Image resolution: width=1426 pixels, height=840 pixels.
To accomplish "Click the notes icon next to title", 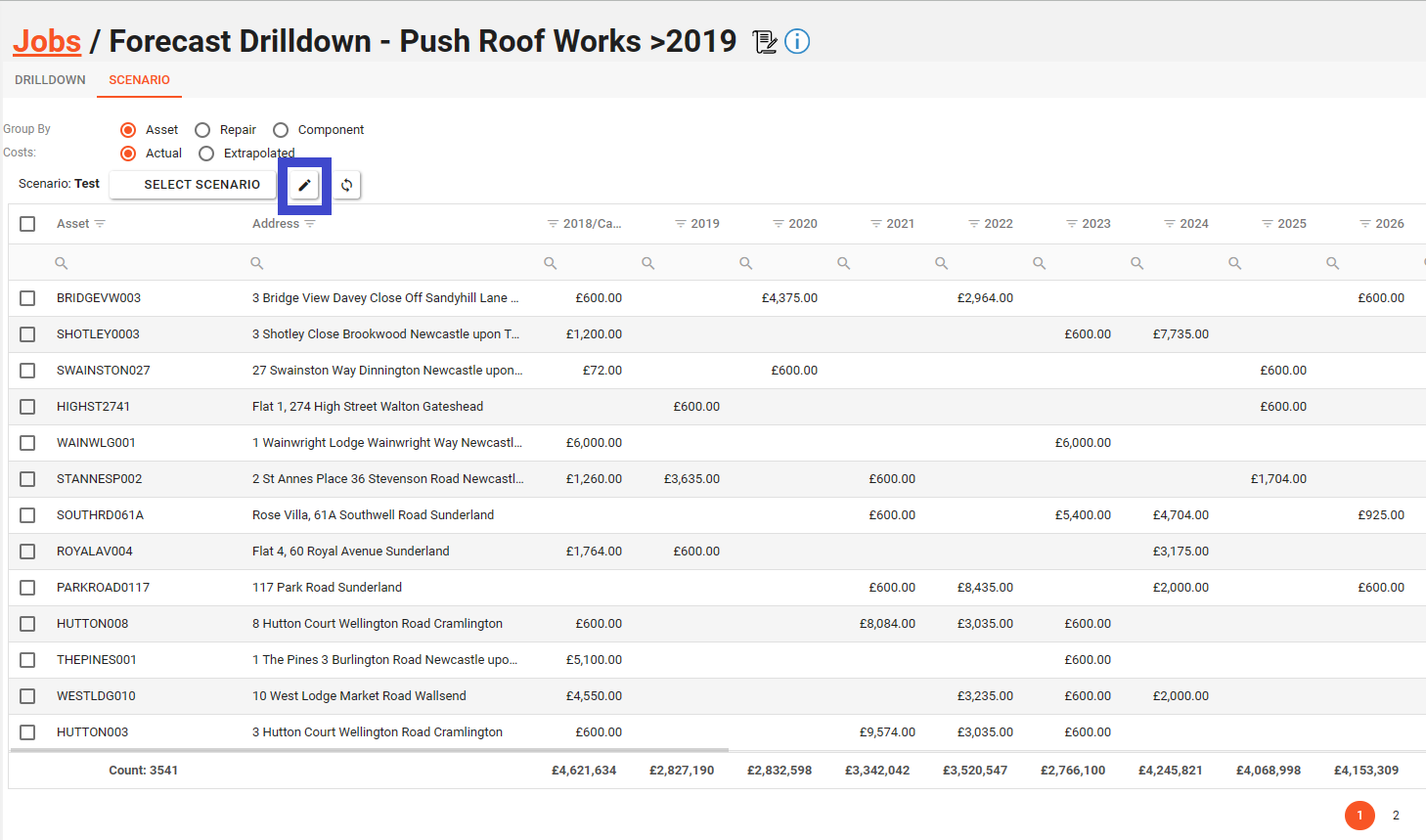I will coord(765,42).
